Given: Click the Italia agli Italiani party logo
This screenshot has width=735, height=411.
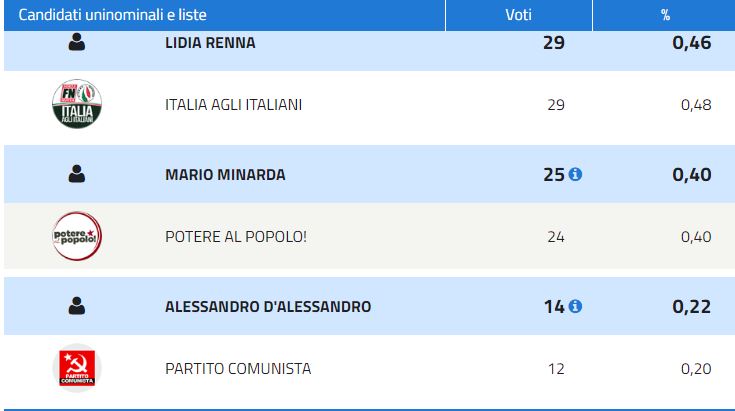Looking at the screenshot, I should click(77, 104).
